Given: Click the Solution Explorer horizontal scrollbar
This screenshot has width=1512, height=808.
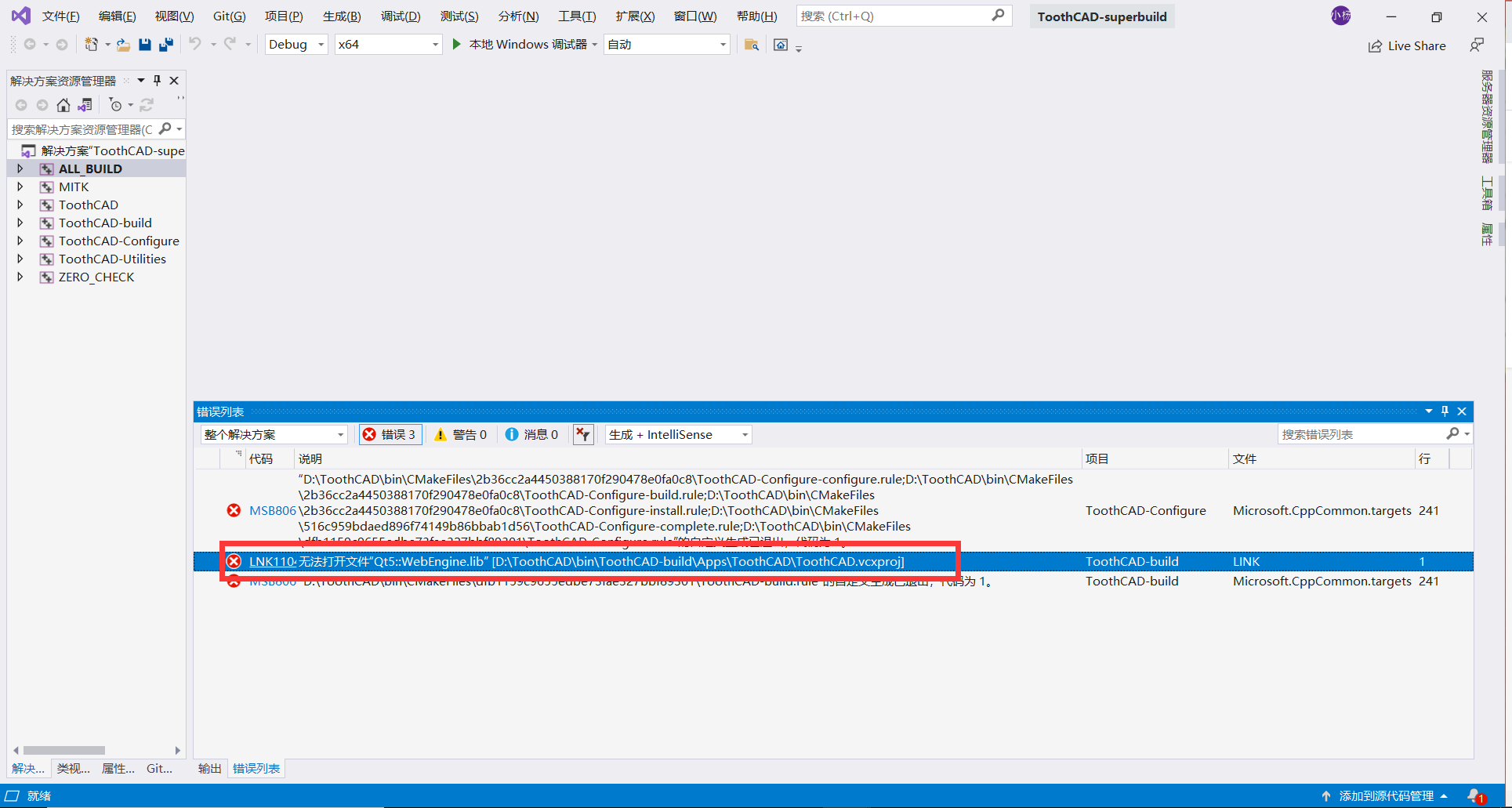Looking at the screenshot, I should 64,750.
